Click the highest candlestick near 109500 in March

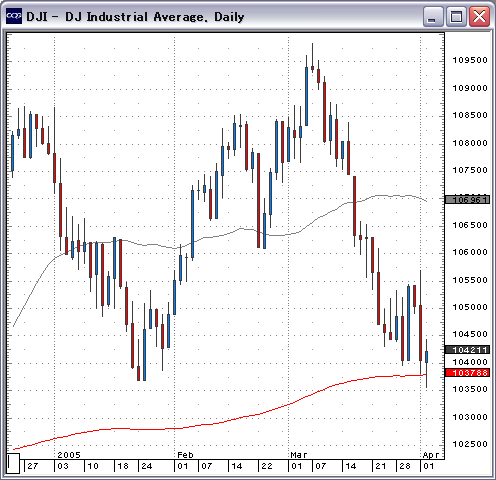tap(312, 68)
